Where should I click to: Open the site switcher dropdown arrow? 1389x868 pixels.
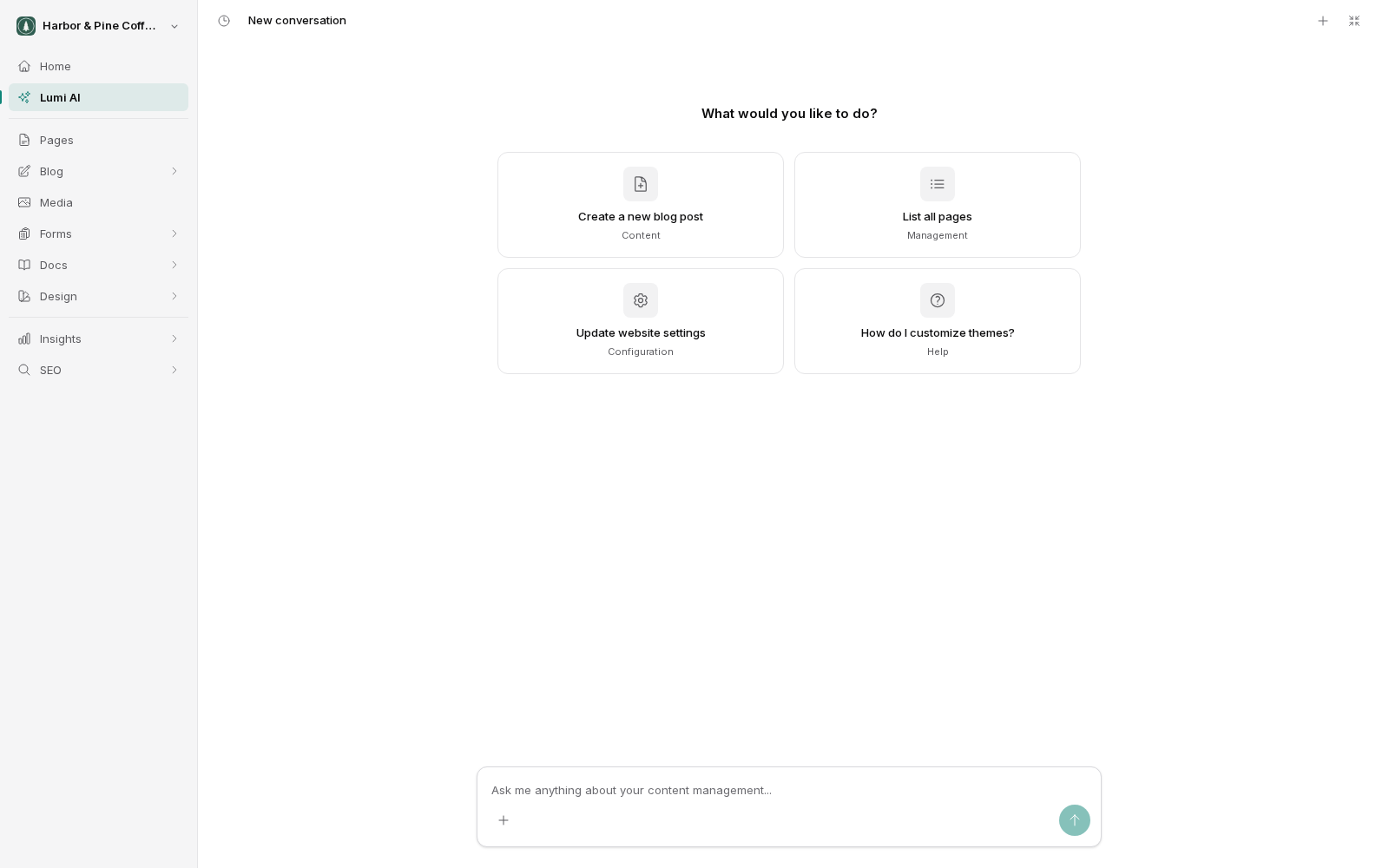pyautogui.click(x=174, y=26)
